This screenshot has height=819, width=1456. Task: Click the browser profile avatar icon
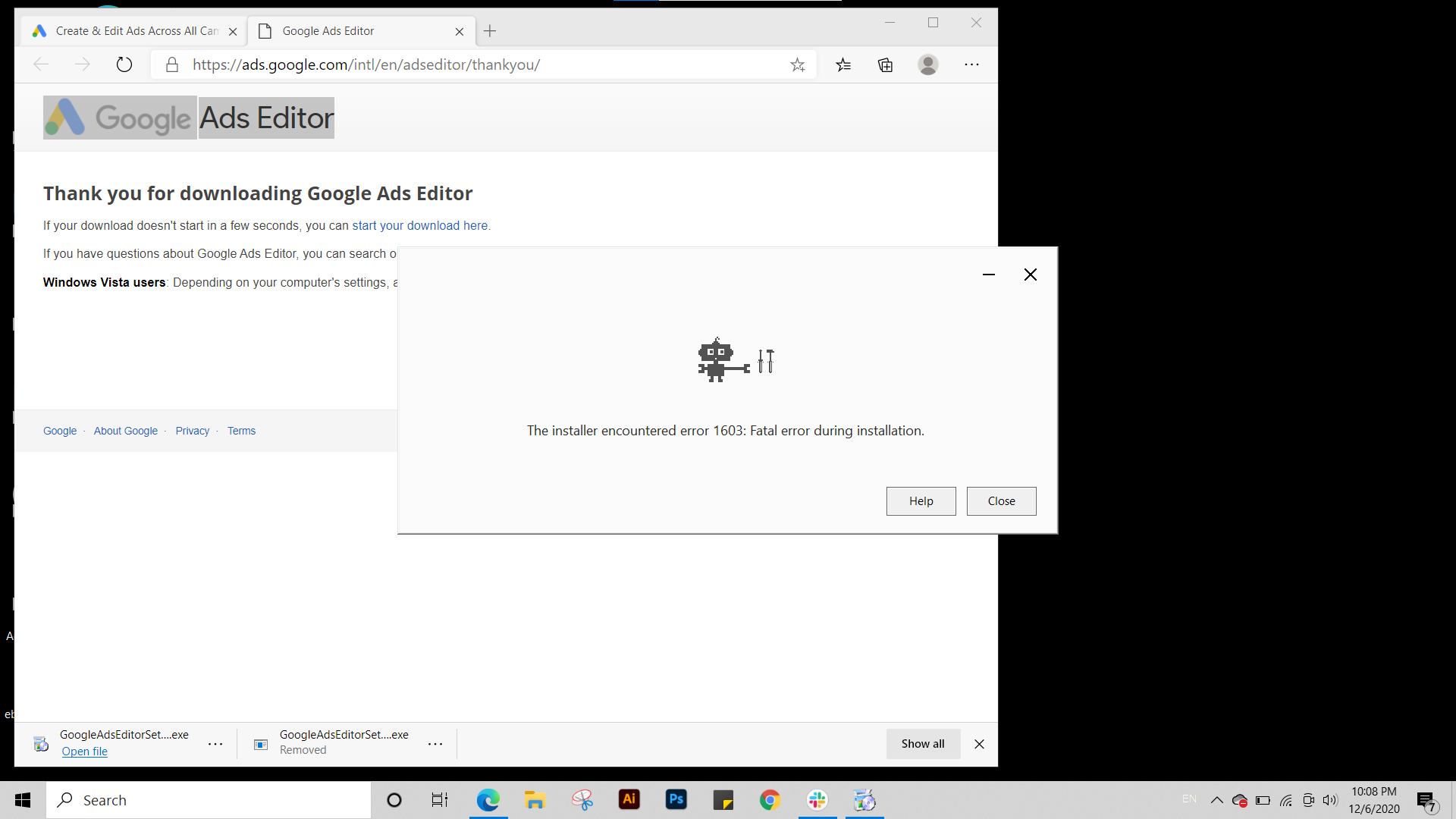click(927, 64)
